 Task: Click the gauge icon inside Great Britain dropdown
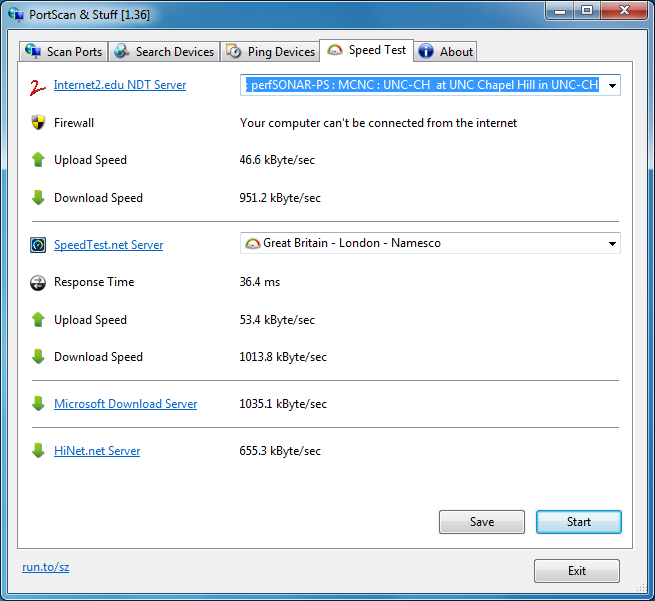252,243
